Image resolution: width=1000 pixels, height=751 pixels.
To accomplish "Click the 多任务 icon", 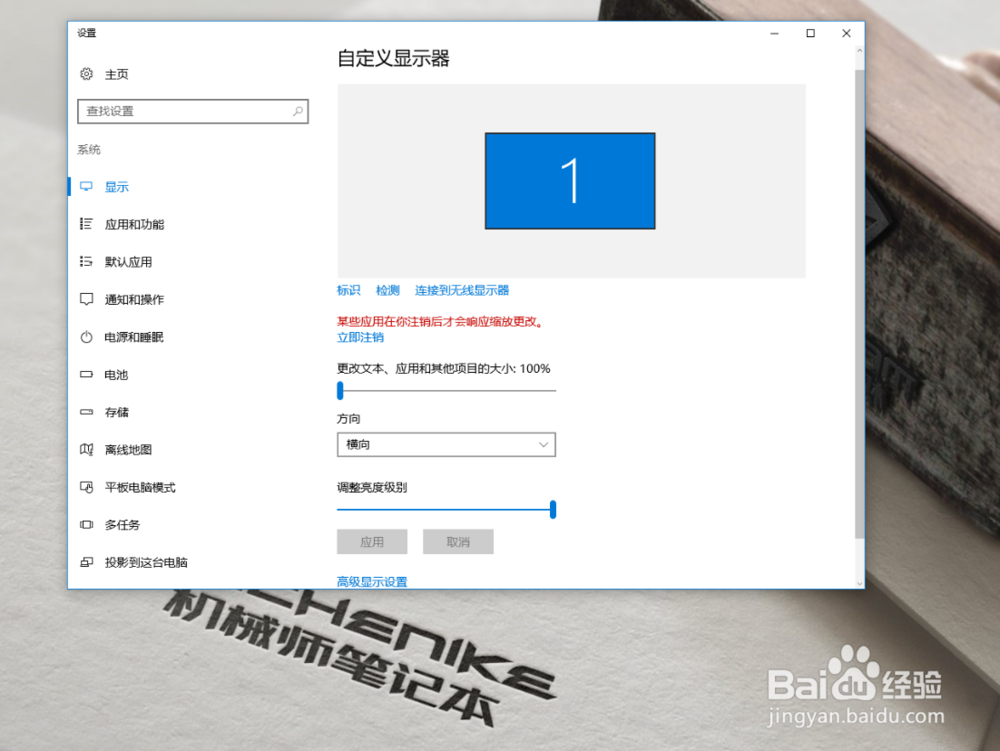I will (x=86, y=525).
